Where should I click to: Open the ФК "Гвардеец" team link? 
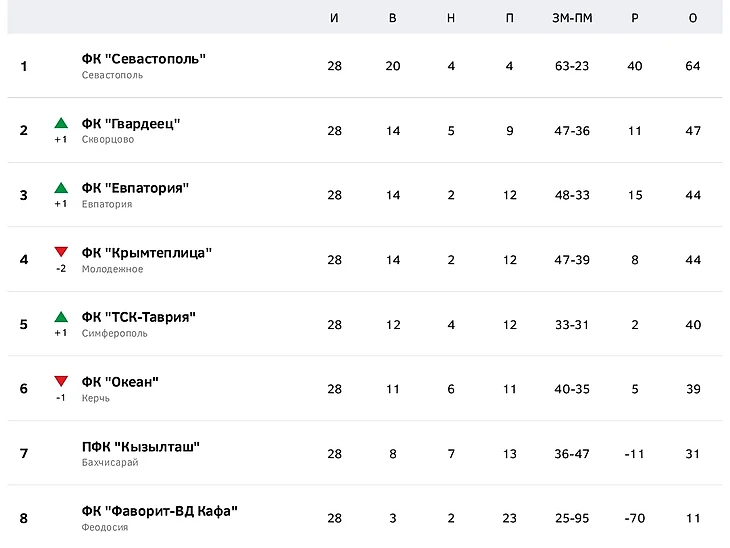click(131, 124)
